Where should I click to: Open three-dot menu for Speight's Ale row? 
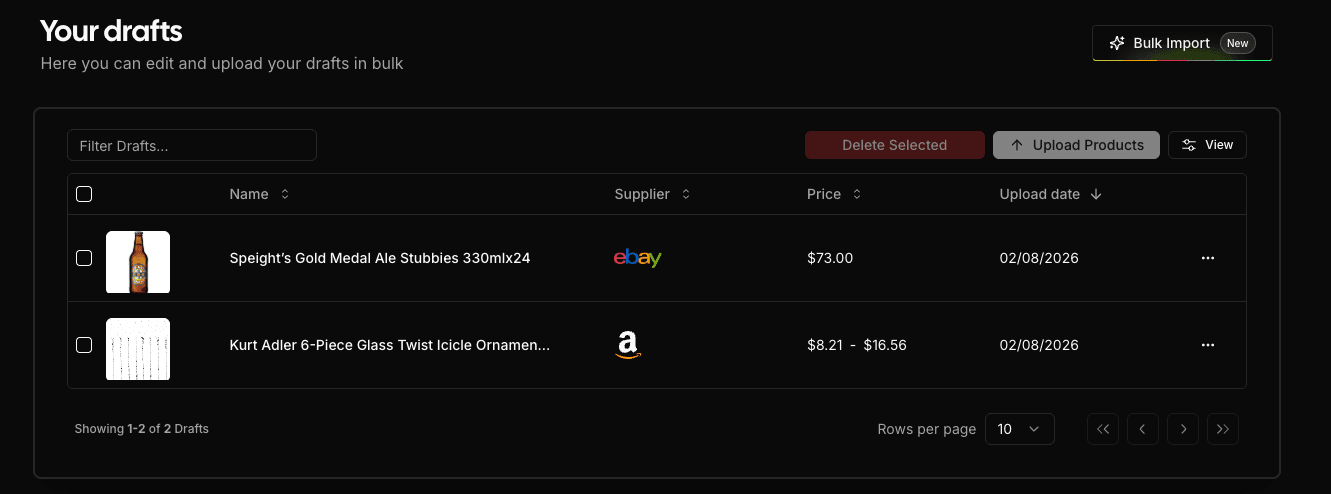(1207, 258)
